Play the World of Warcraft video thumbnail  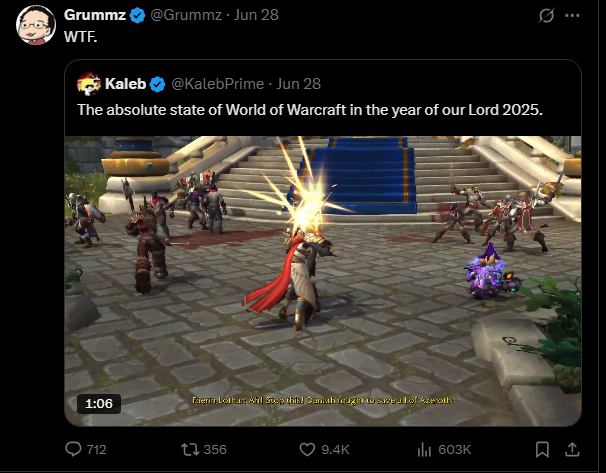point(323,281)
